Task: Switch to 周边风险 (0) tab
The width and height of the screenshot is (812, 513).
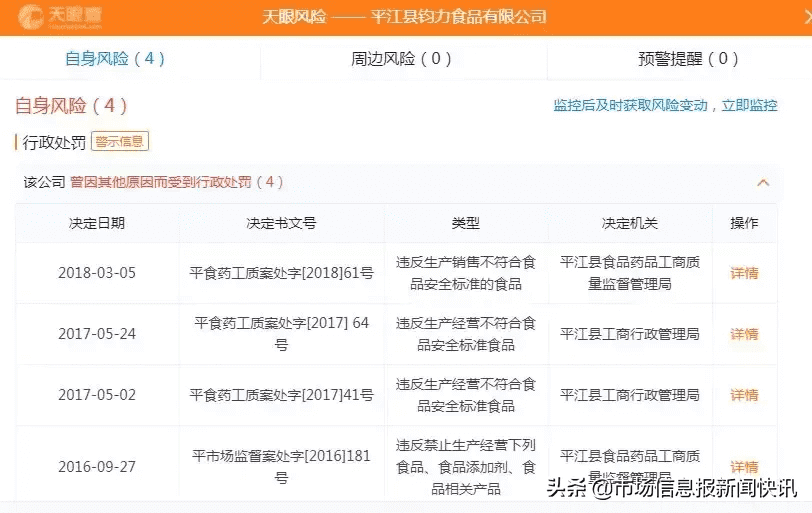Action: point(401,58)
